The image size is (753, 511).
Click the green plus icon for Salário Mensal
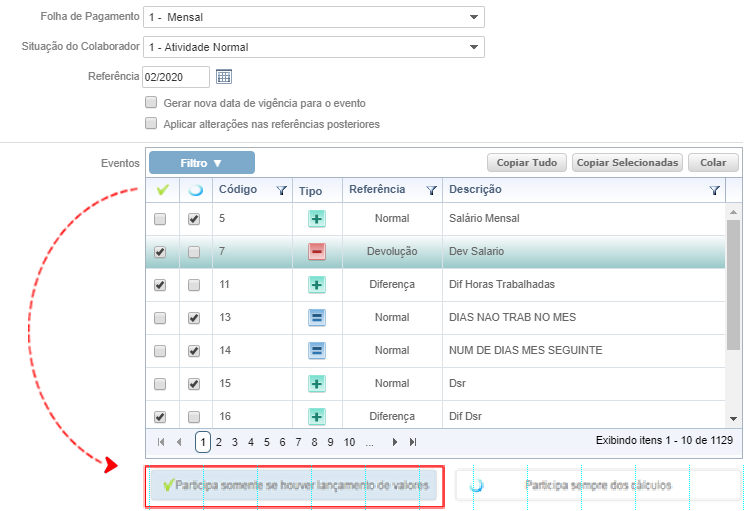click(x=317, y=219)
